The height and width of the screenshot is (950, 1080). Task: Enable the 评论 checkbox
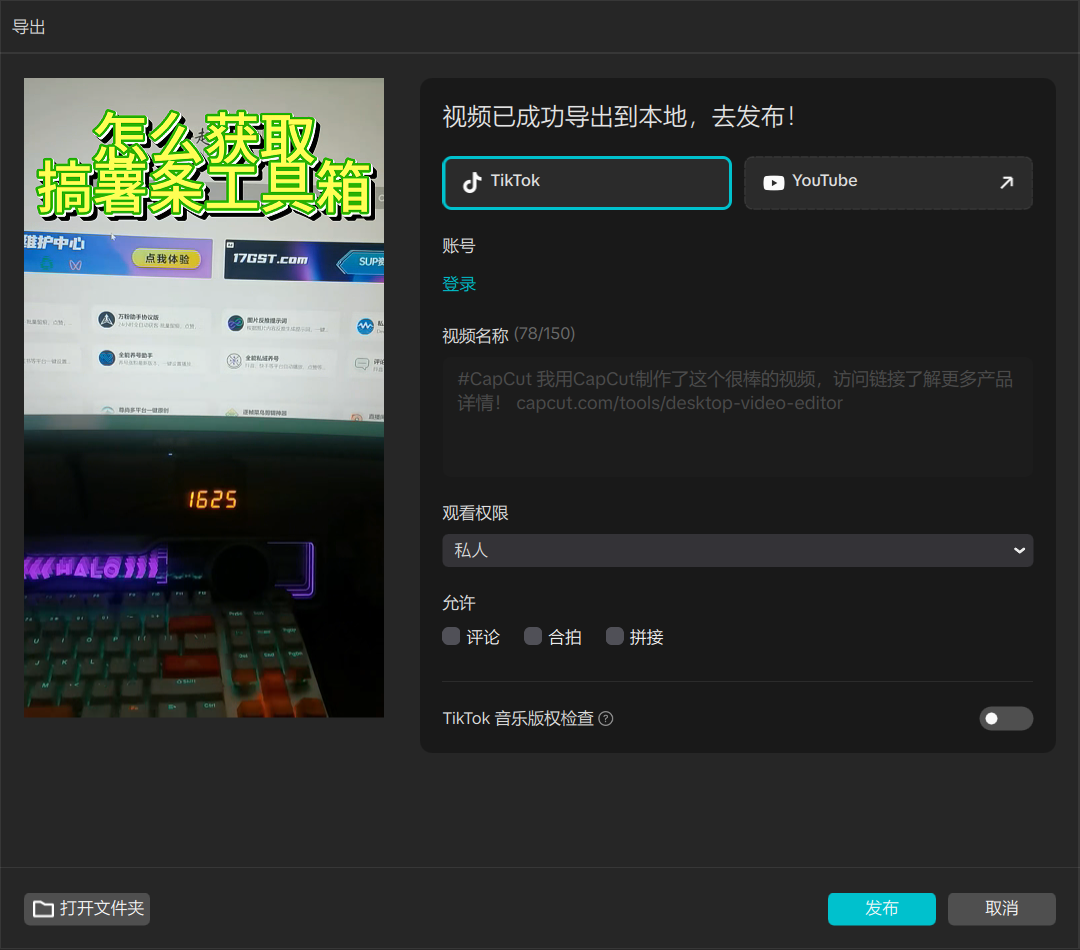pyautogui.click(x=451, y=636)
